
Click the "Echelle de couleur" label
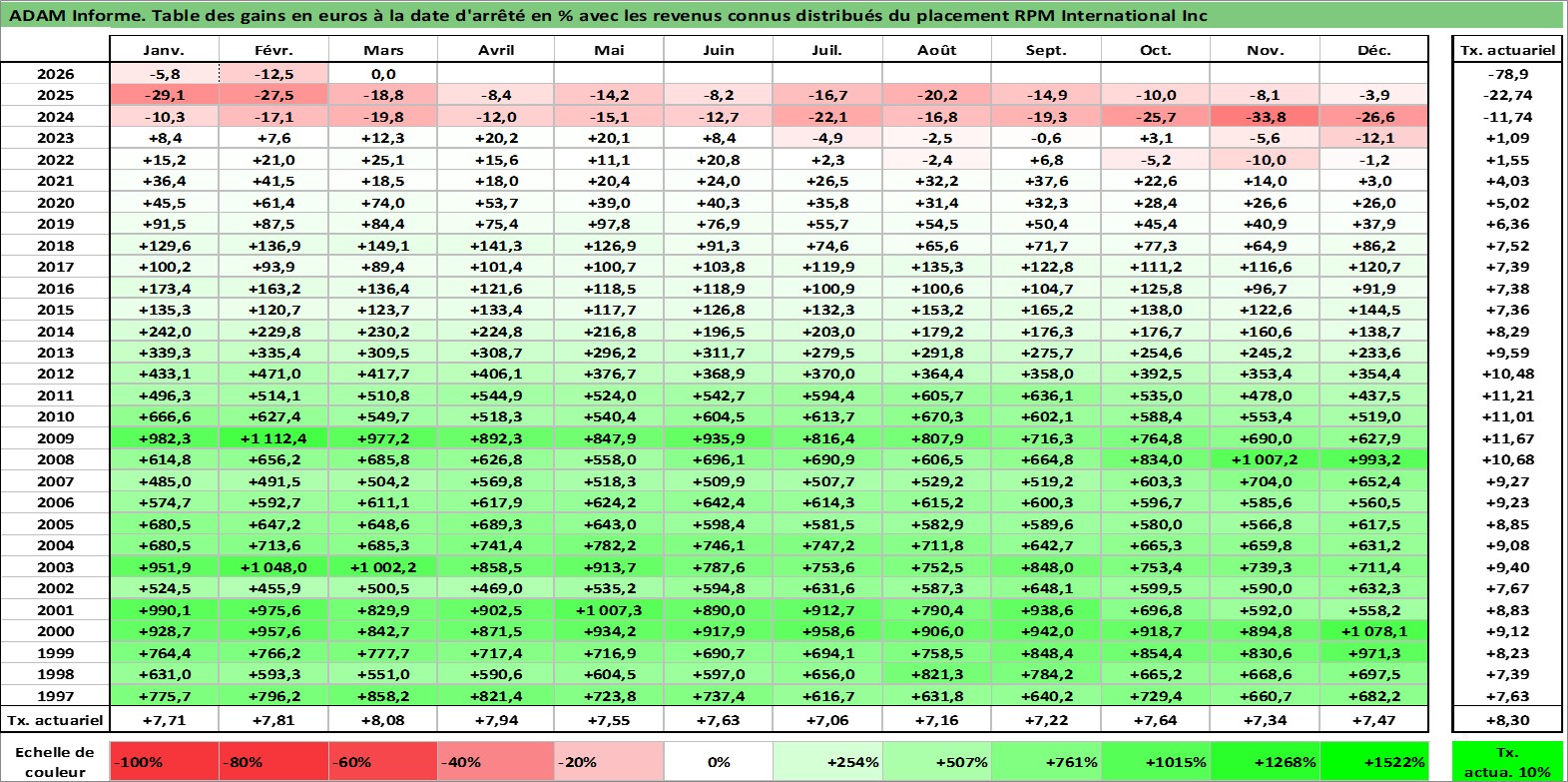coord(55,761)
